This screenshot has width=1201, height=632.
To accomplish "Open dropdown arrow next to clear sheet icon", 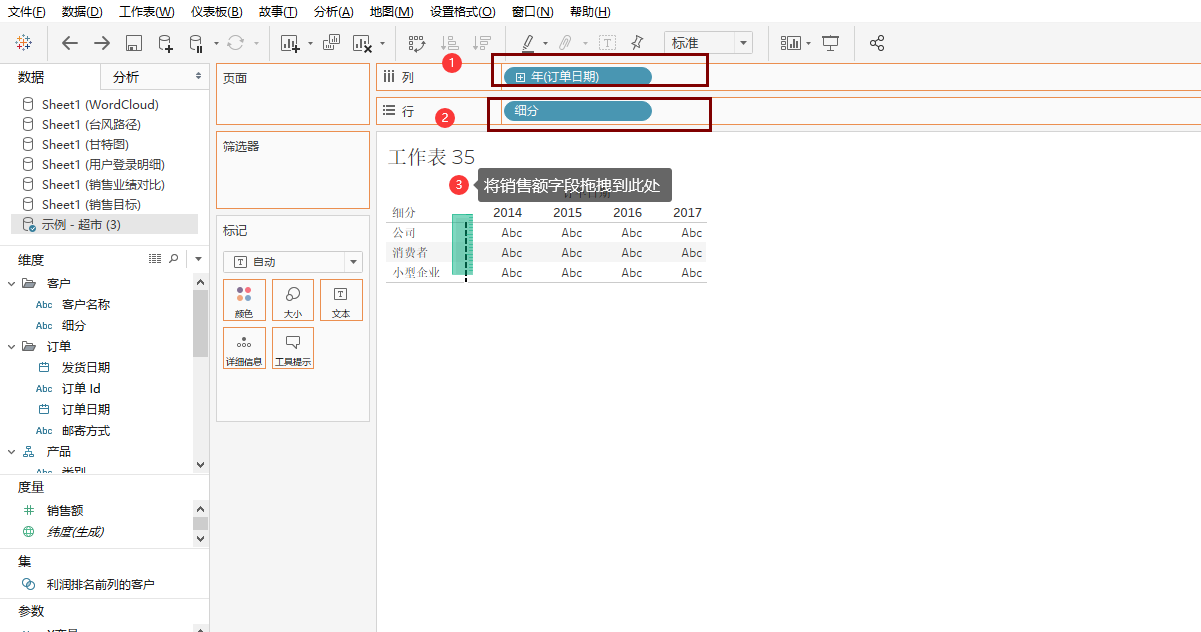I will coord(382,43).
